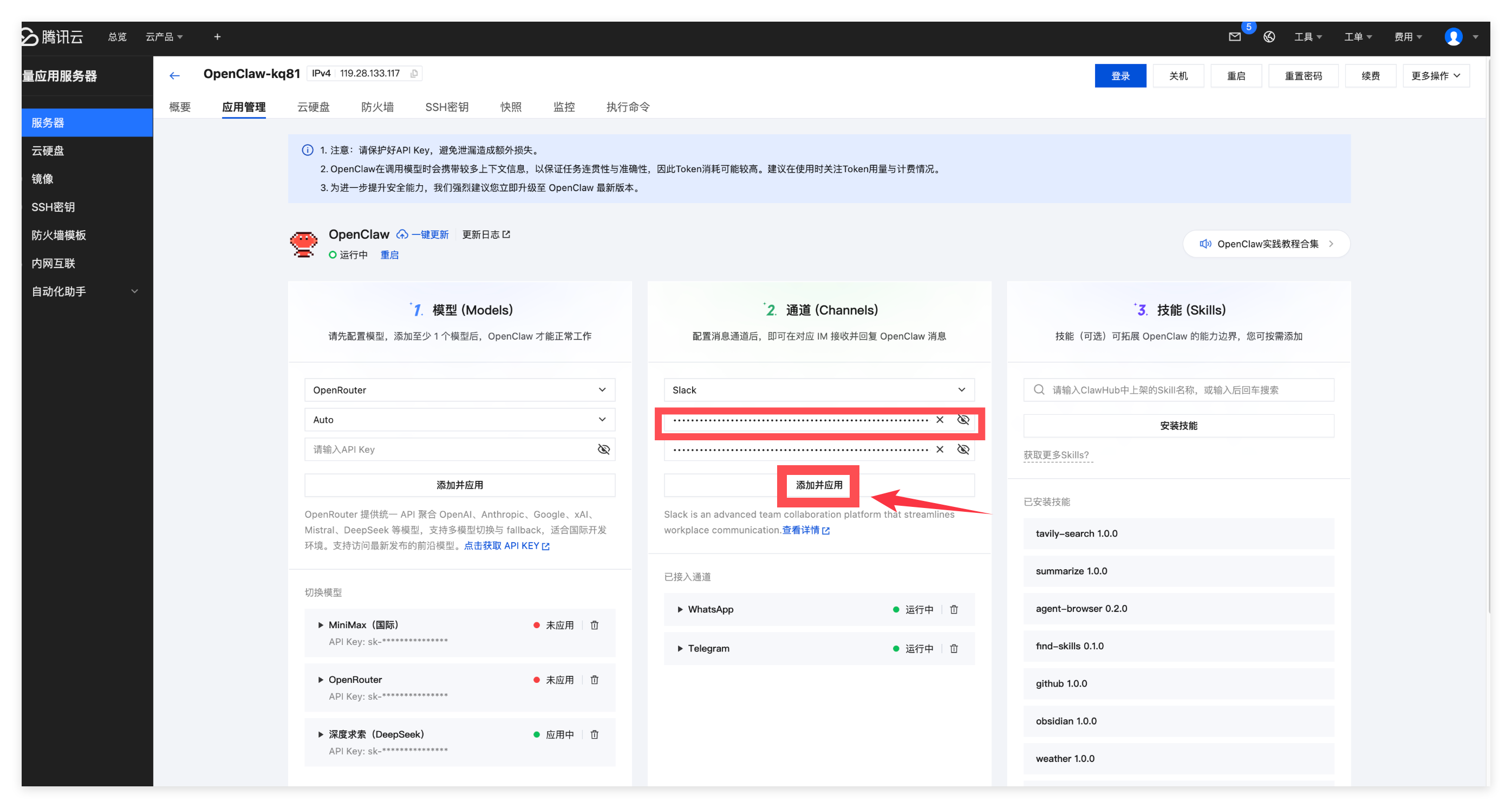This screenshot has height=808, width=1512.
Task: Clear the first Slack token field
Action: [940, 420]
